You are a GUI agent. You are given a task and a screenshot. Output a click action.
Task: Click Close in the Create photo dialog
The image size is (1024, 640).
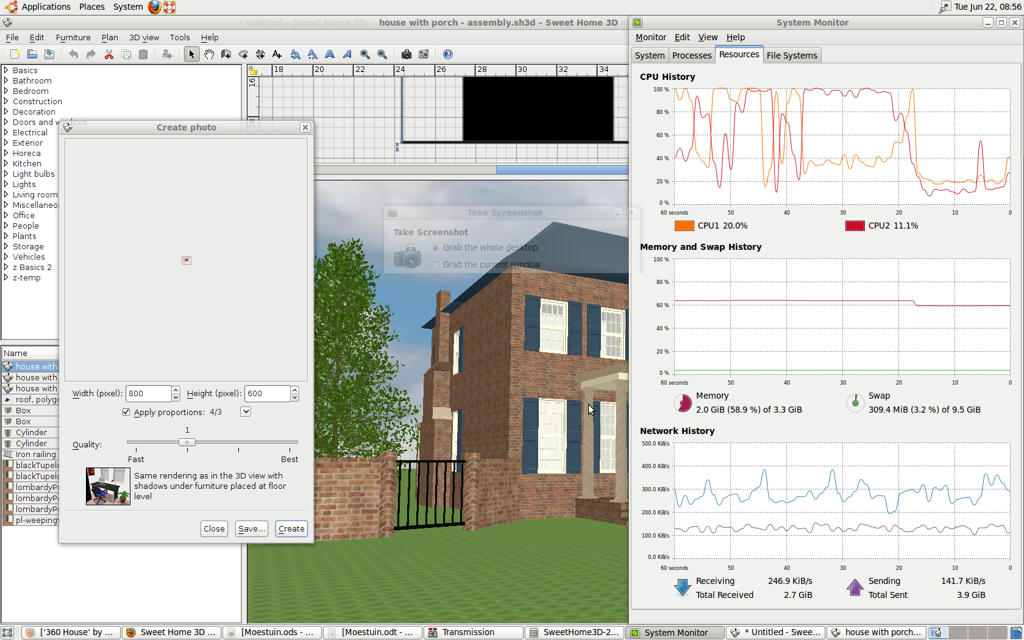tap(214, 529)
